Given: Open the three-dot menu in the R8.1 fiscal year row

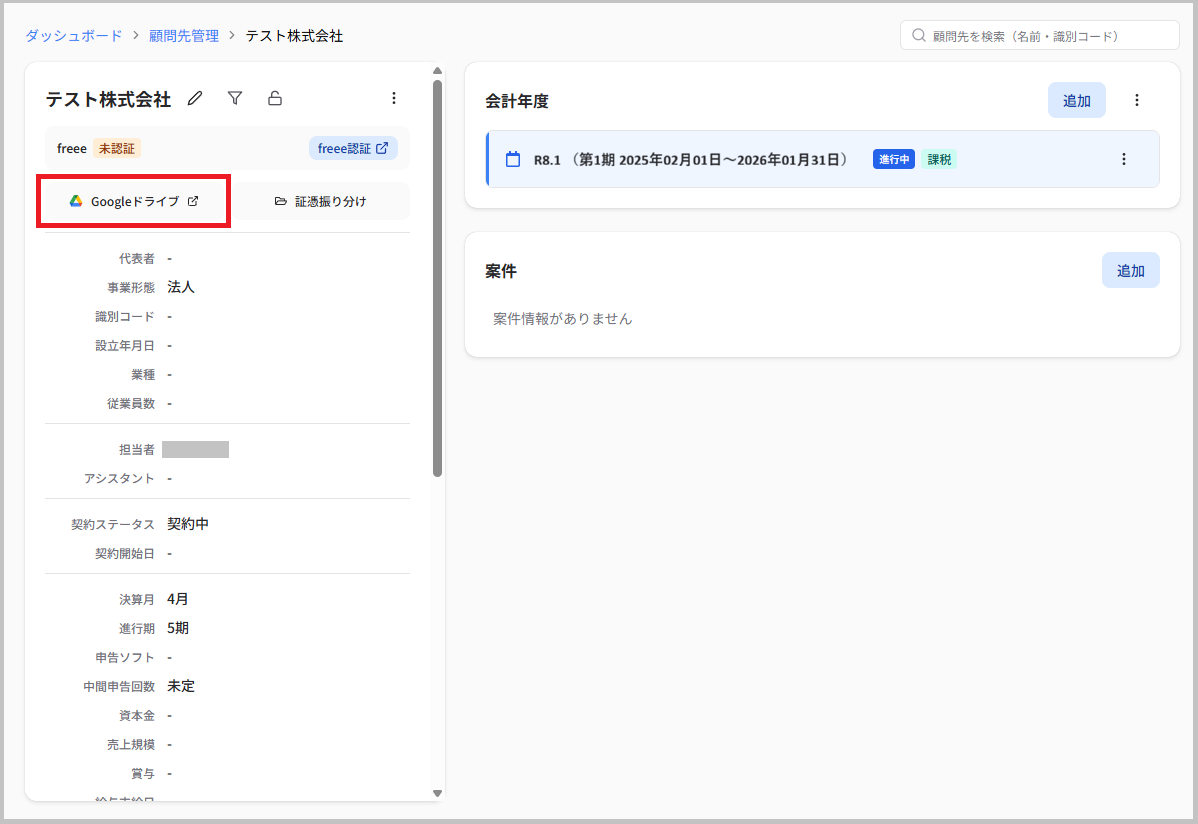Looking at the screenshot, I should tap(1124, 159).
